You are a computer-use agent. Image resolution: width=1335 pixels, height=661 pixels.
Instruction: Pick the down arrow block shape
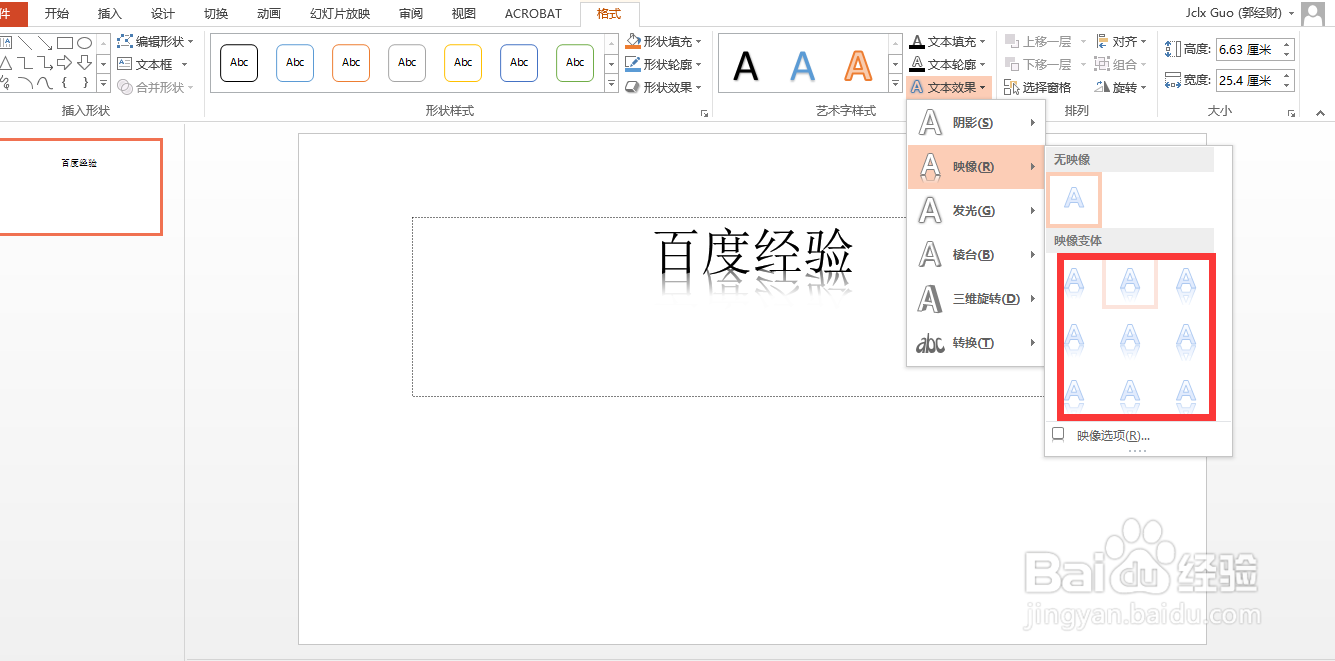85,63
